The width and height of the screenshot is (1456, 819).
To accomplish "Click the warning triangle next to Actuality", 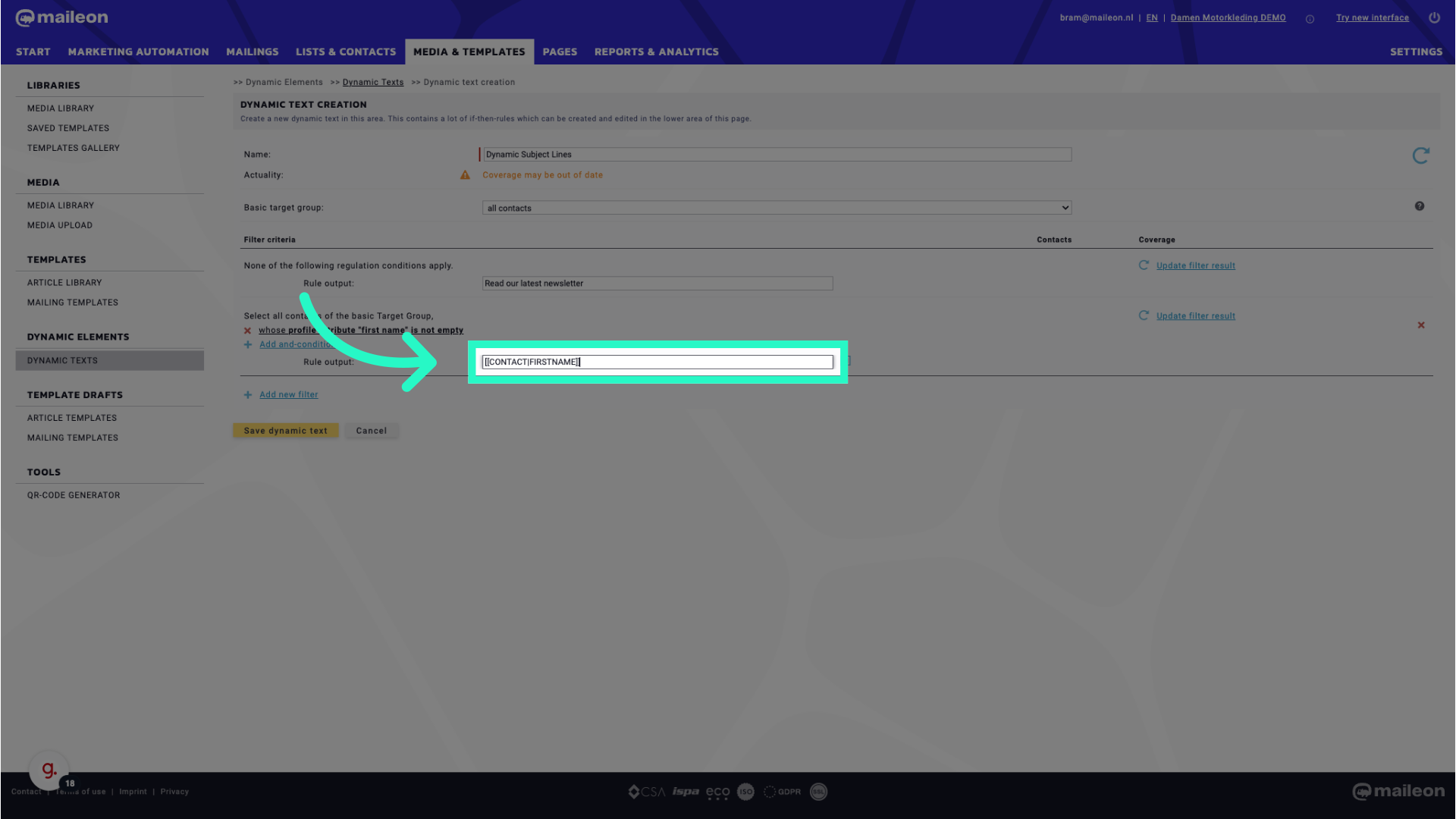I will click(x=465, y=175).
